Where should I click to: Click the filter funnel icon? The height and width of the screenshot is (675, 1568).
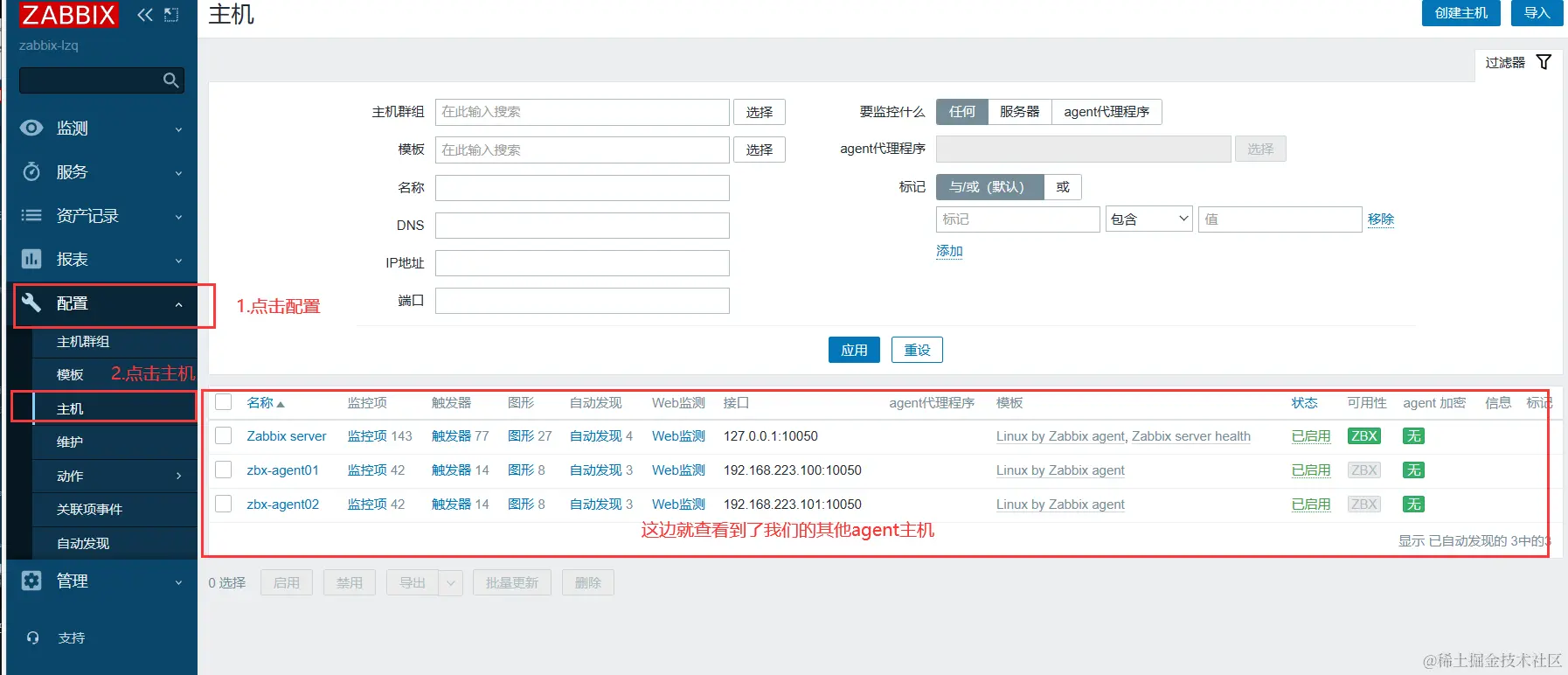[x=1544, y=62]
